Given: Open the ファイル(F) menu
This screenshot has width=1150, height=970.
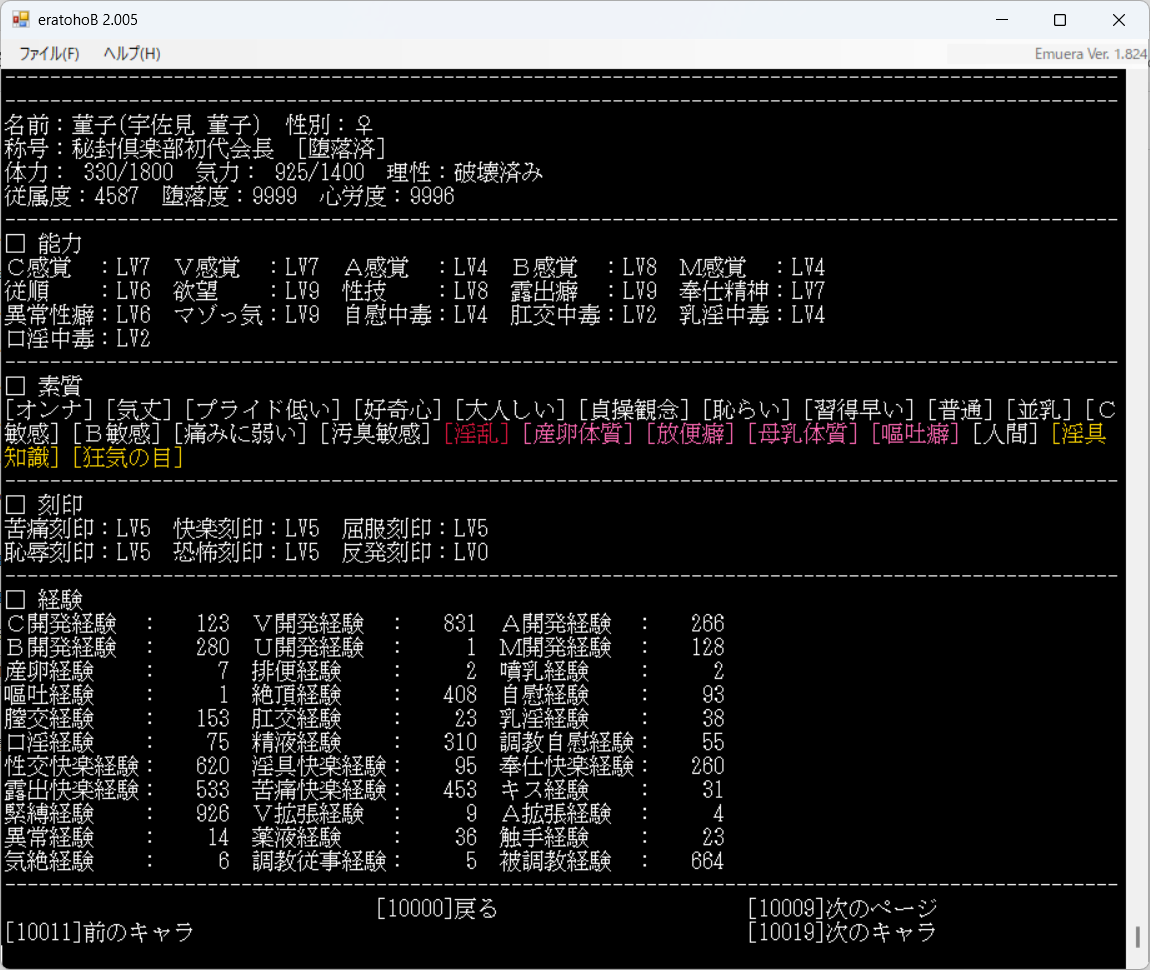Looking at the screenshot, I should pyautogui.click(x=49, y=54).
